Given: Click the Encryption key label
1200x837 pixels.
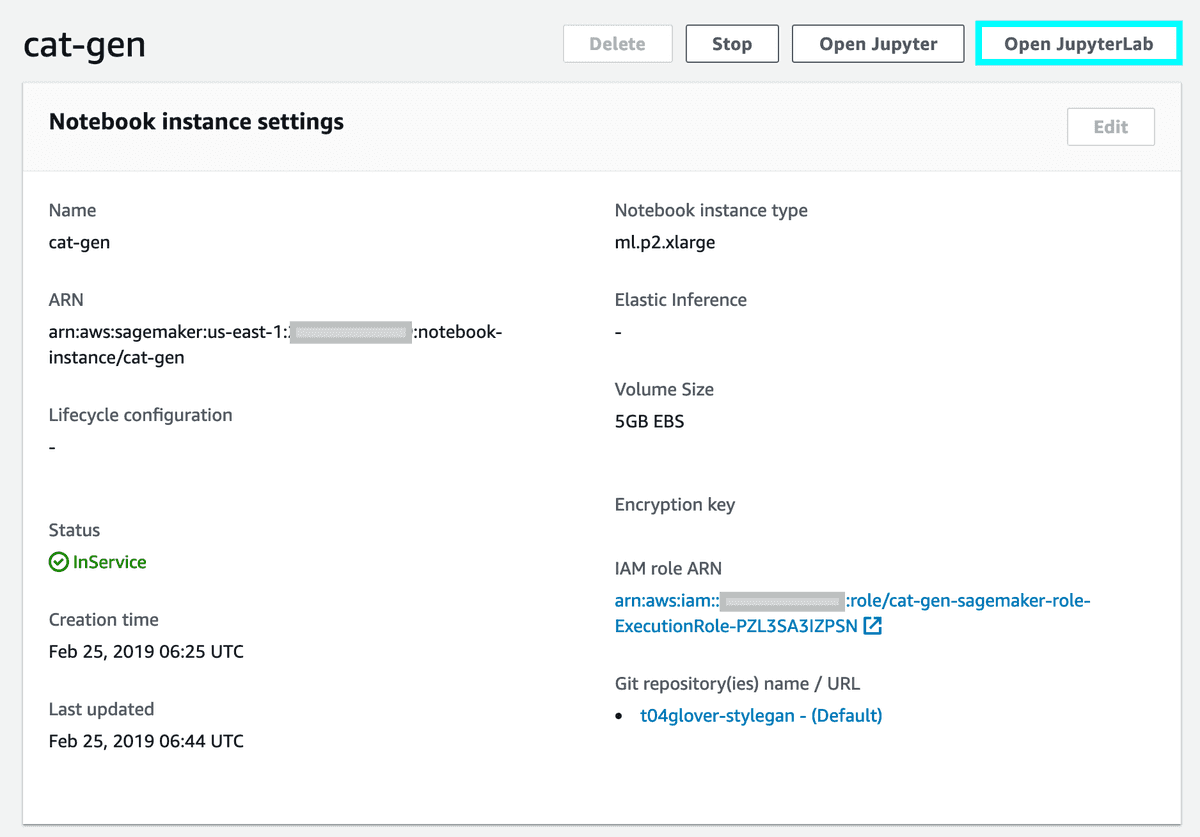Looking at the screenshot, I should coord(675,505).
